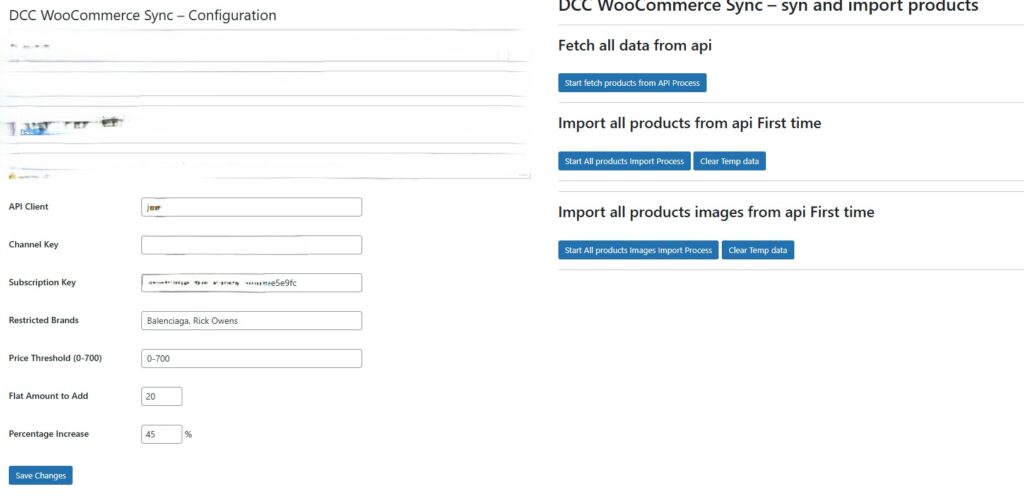Click Import all products images heading

(x=716, y=212)
